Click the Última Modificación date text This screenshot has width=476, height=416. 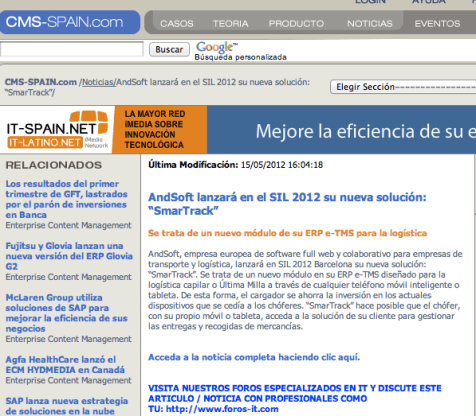pyautogui.click(x=235, y=165)
